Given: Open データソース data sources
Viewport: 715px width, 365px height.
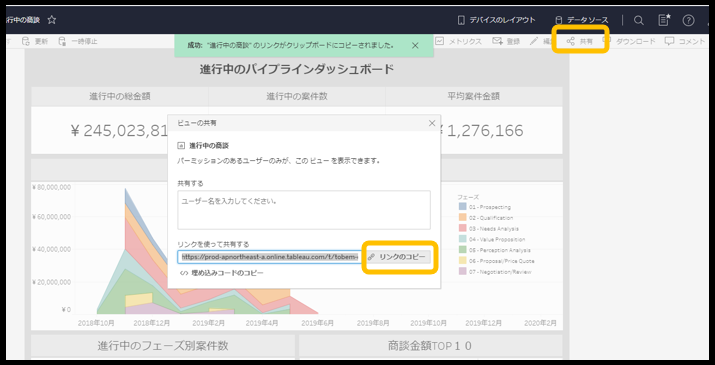Looking at the screenshot, I should pyautogui.click(x=581, y=20).
